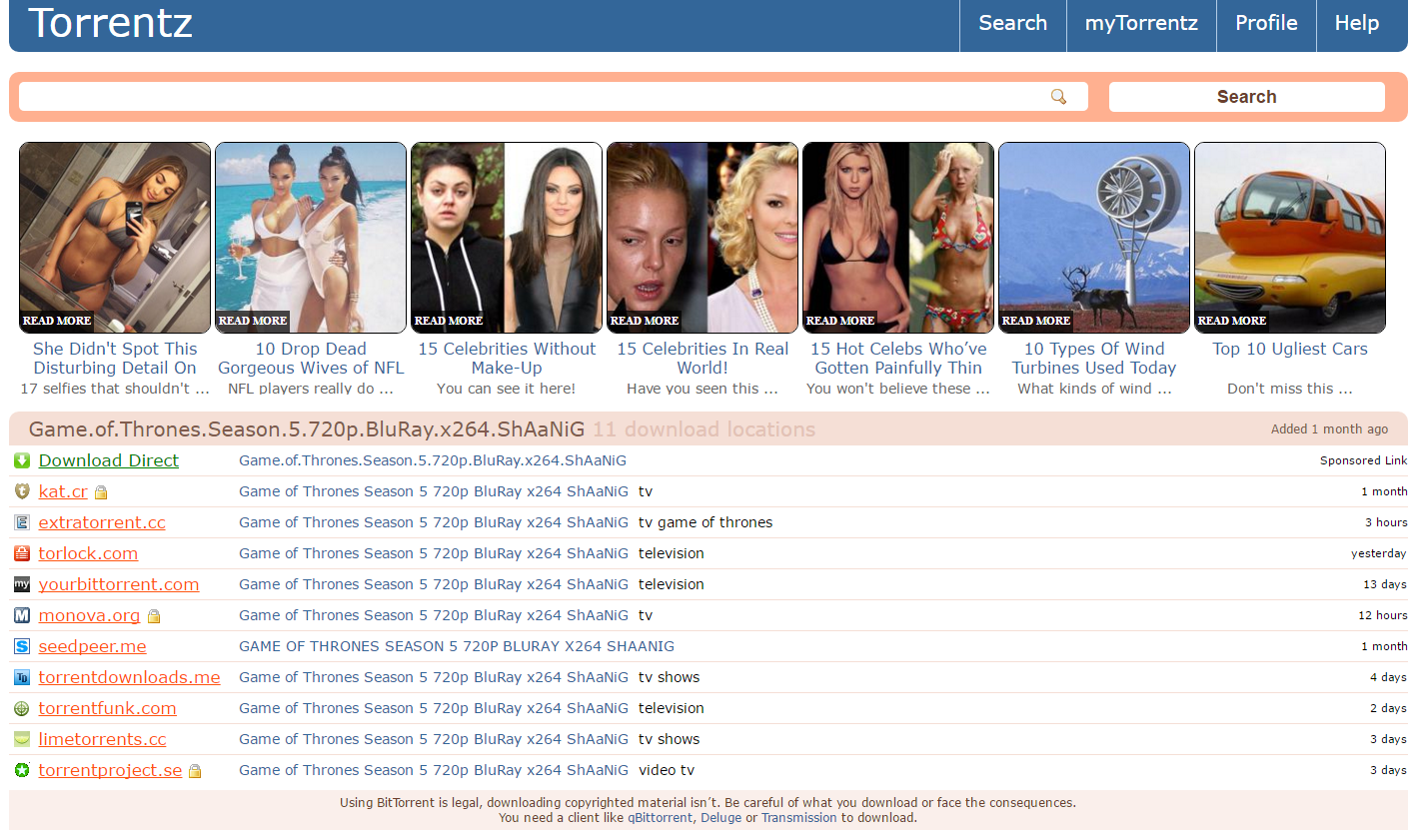Click the monova.org site favicon
The image size is (1416, 840).
point(22,615)
